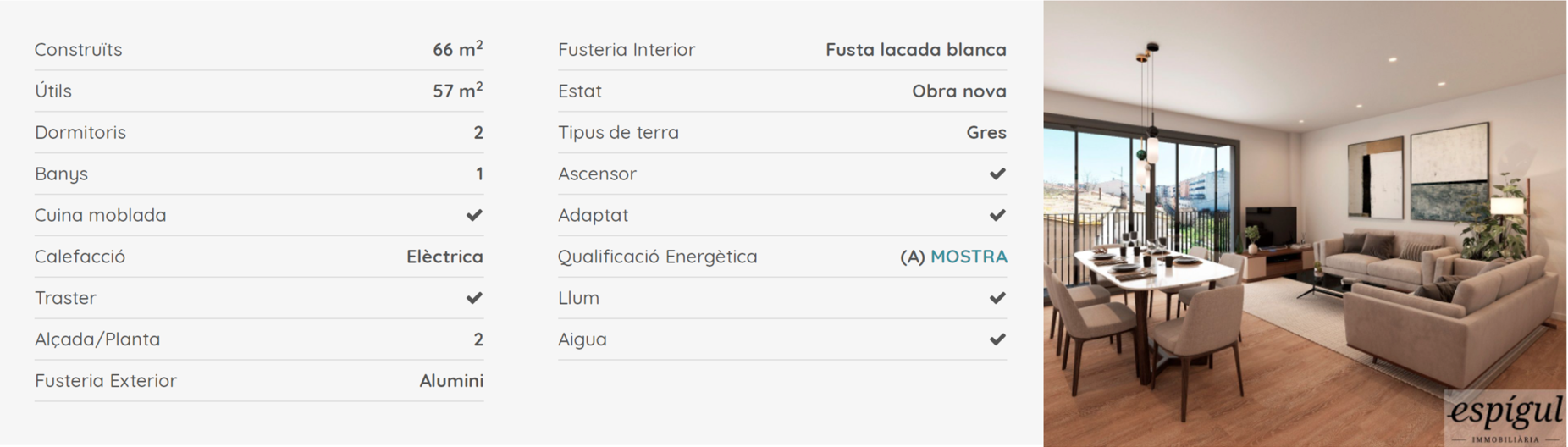Select the Alçada/Planta row label
Viewport: 1568px width, 447px height.
(x=97, y=339)
